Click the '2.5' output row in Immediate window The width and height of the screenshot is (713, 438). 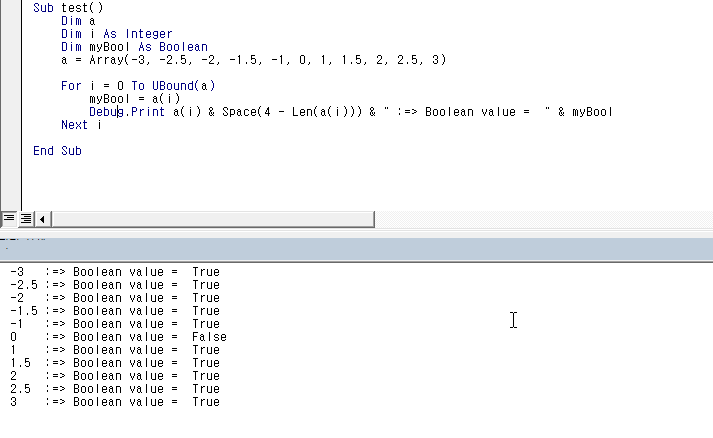(115, 389)
